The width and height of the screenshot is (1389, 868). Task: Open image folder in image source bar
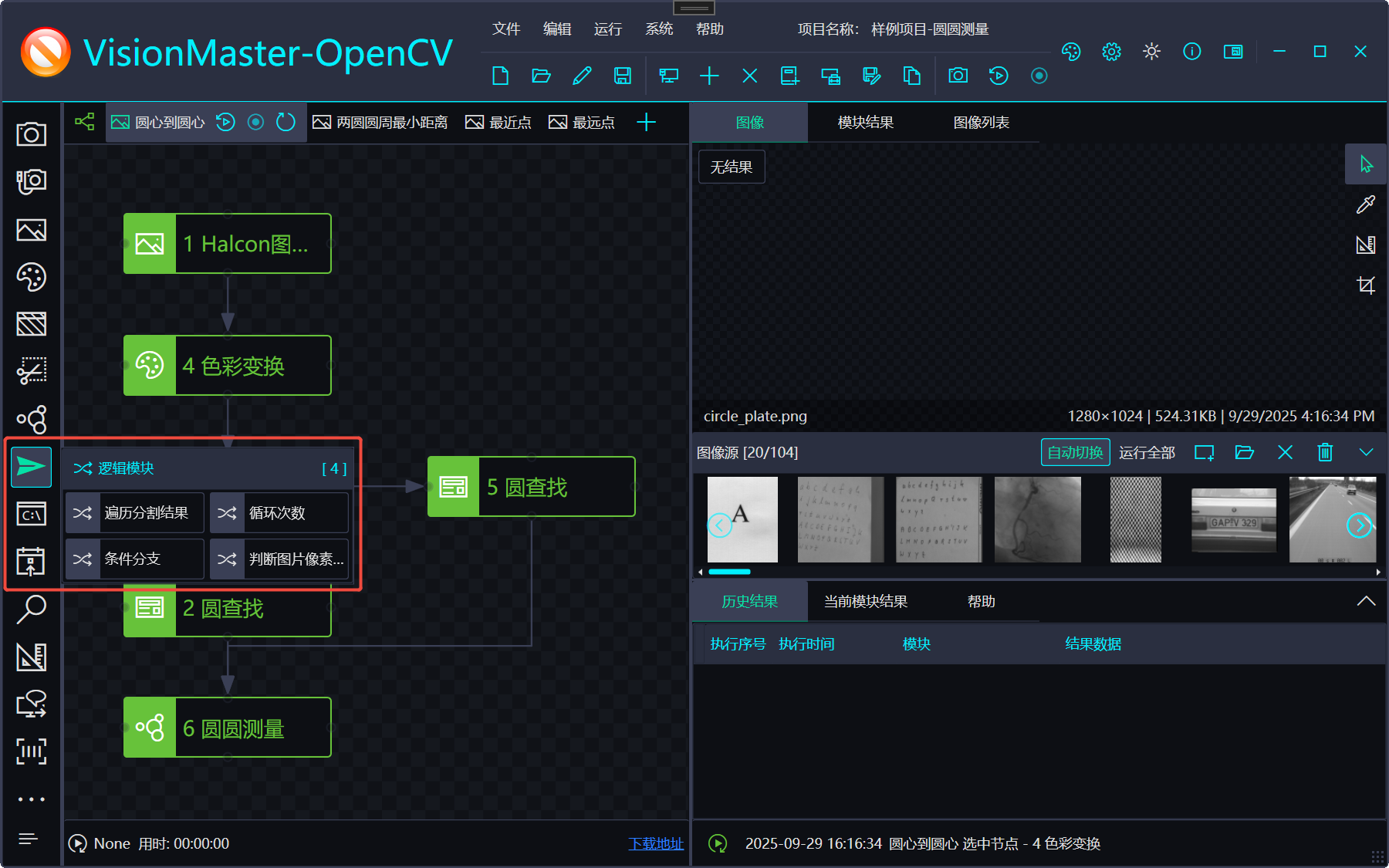[1244, 452]
